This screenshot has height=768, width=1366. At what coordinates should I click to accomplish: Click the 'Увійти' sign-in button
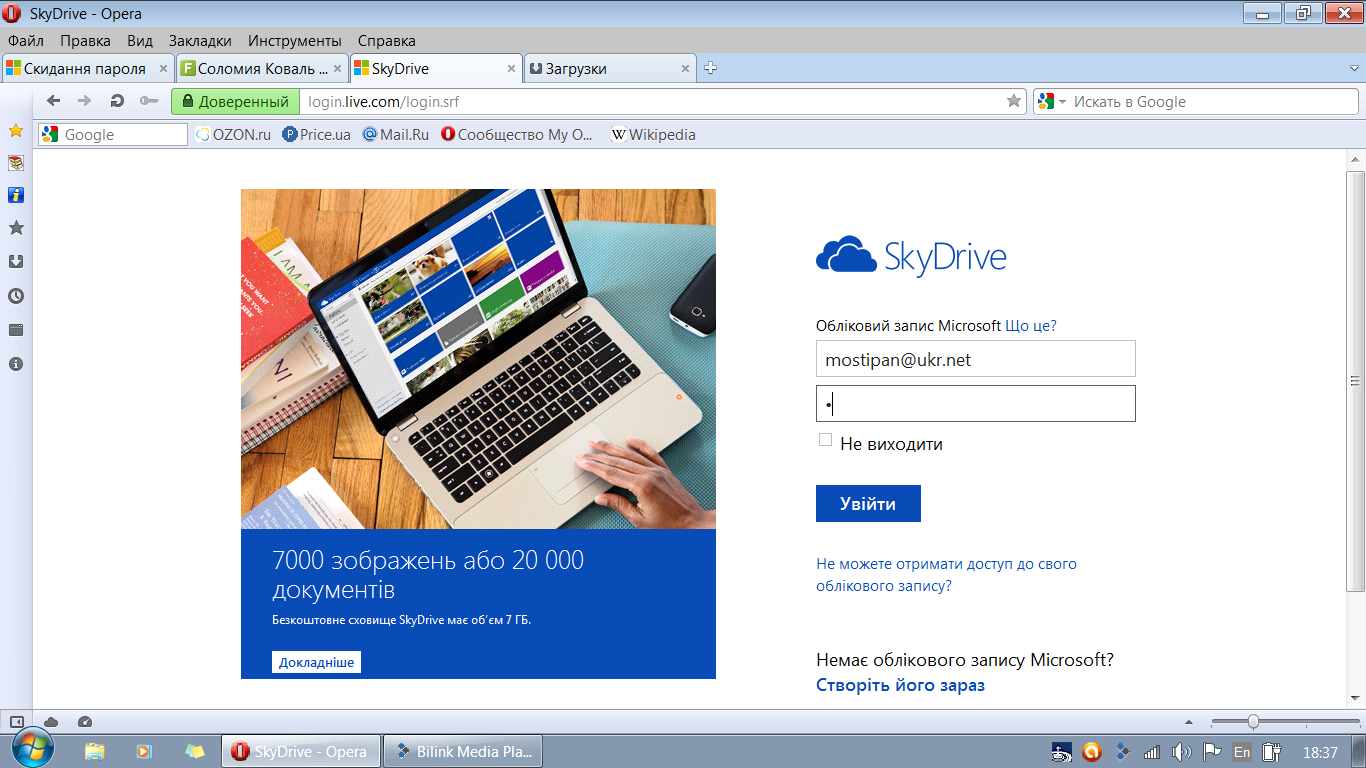868,504
